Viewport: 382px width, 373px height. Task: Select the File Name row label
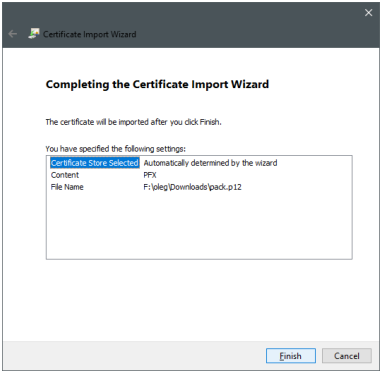[x=67, y=187]
